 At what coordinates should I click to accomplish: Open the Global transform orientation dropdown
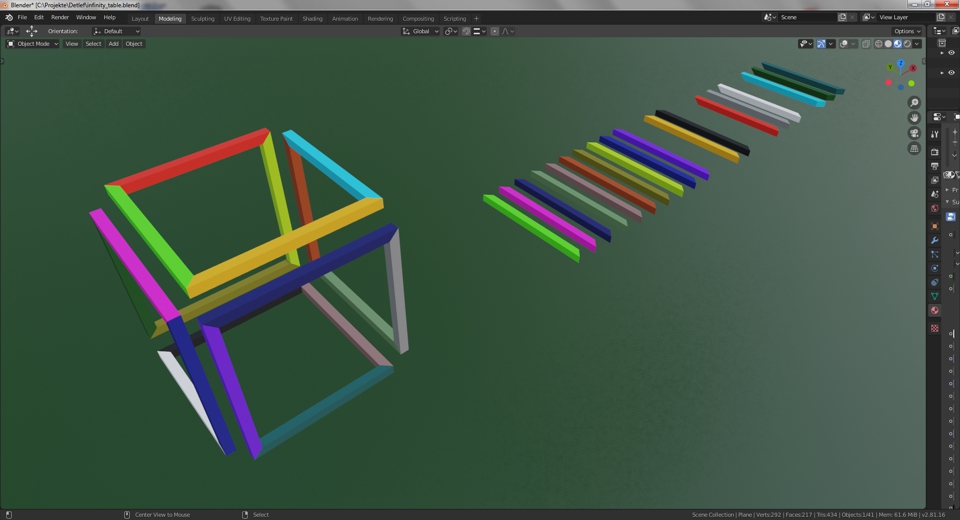pyautogui.click(x=420, y=31)
